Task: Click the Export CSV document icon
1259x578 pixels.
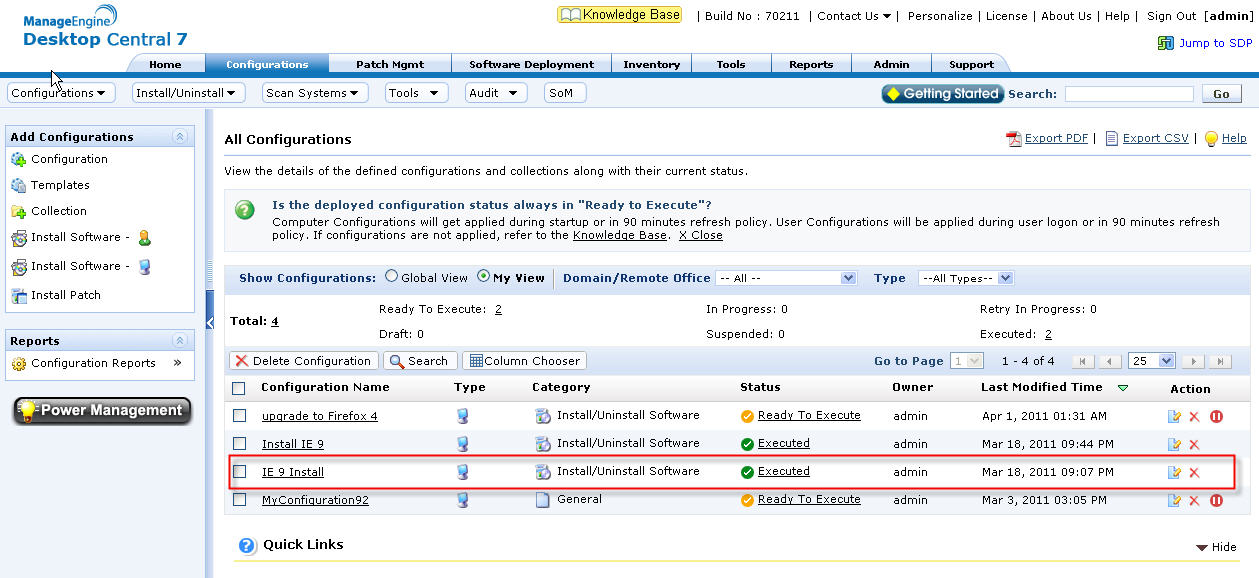Action: tap(1111, 139)
